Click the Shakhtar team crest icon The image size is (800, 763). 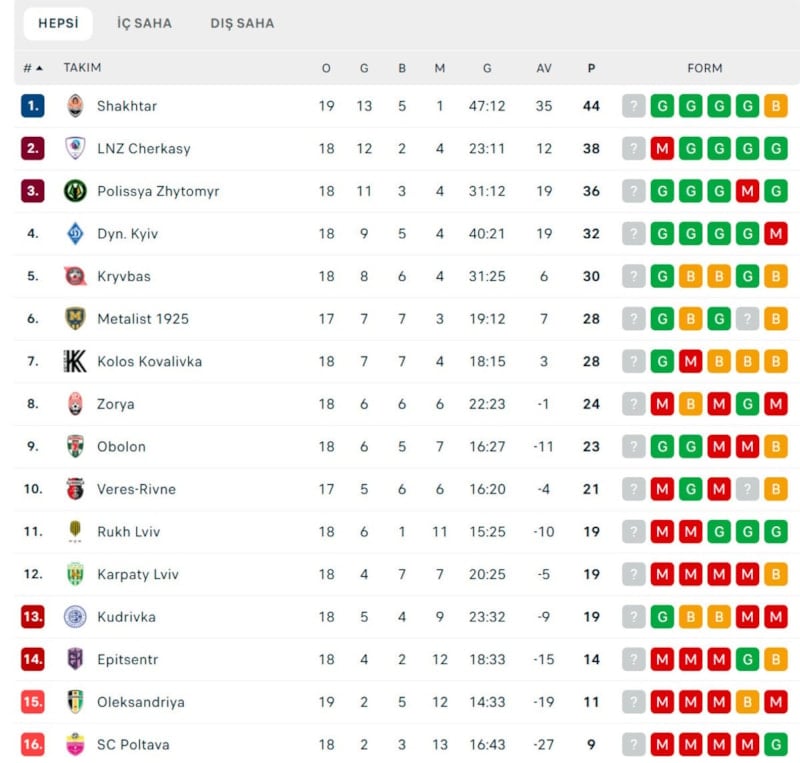click(75, 106)
